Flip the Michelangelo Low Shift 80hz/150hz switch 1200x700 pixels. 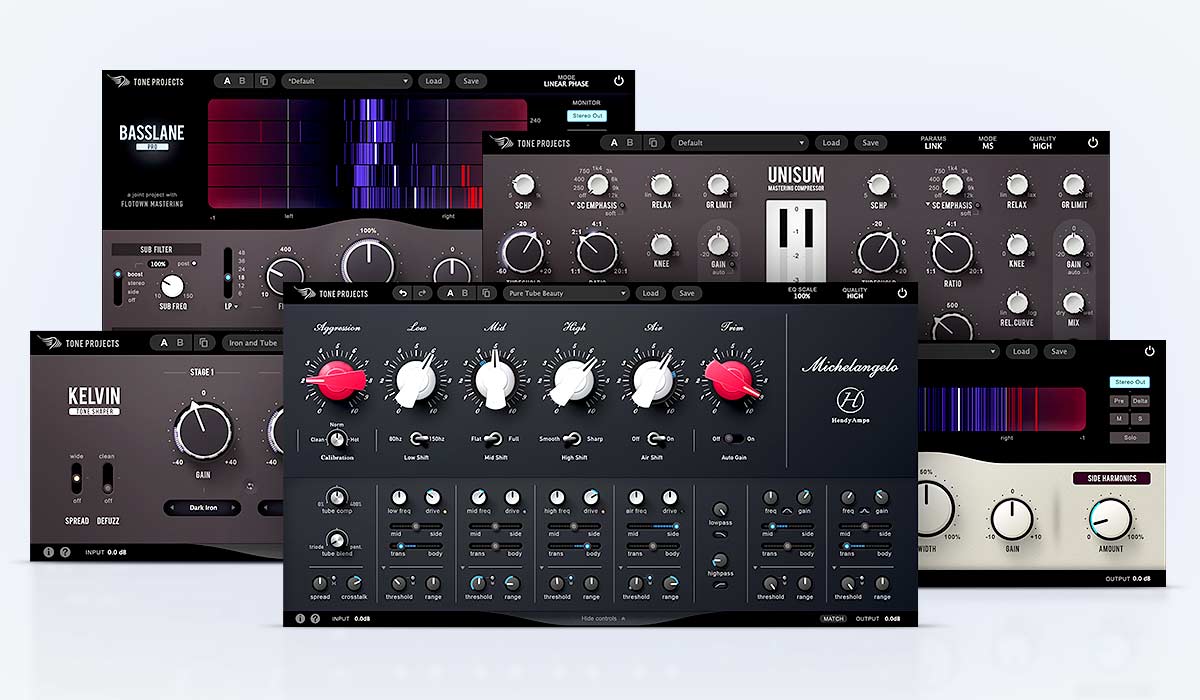coord(420,438)
